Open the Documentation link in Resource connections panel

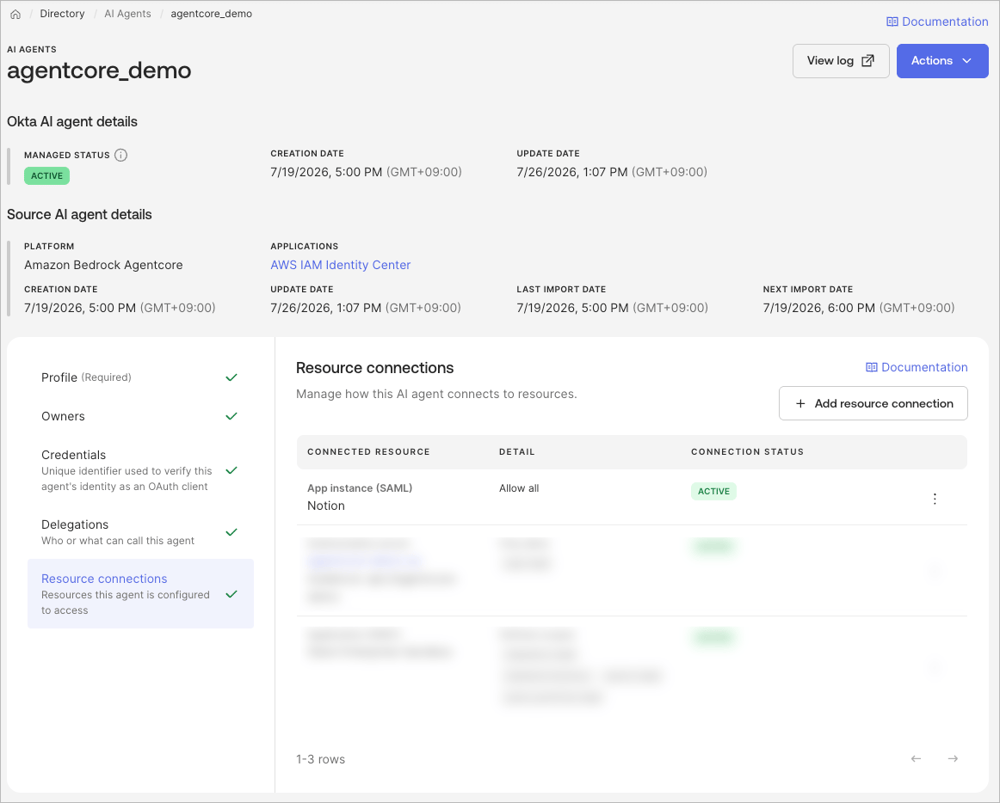(916, 367)
